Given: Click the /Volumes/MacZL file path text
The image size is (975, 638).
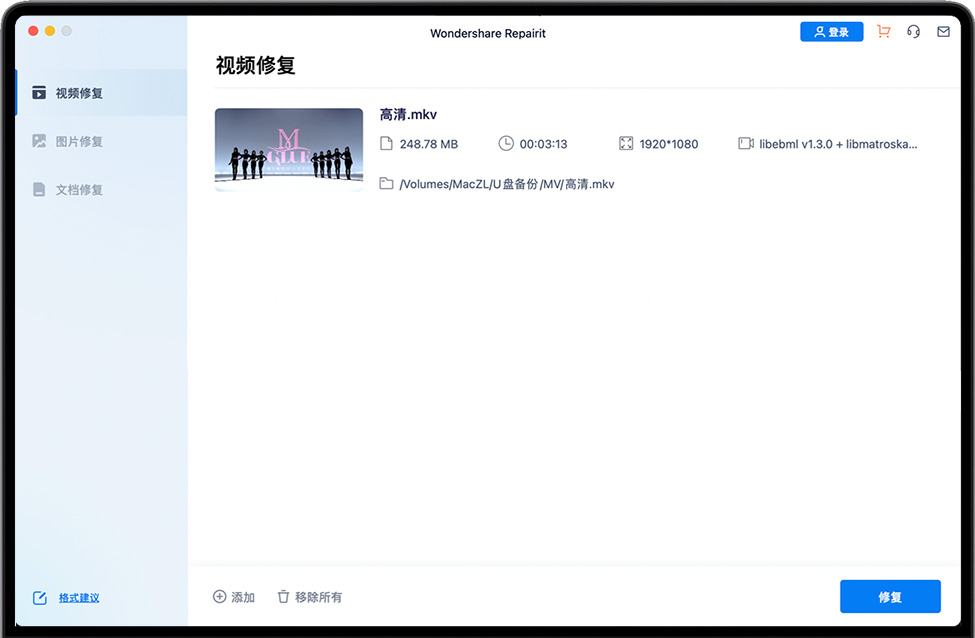Looking at the screenshot, I should (x=506, y=184).
